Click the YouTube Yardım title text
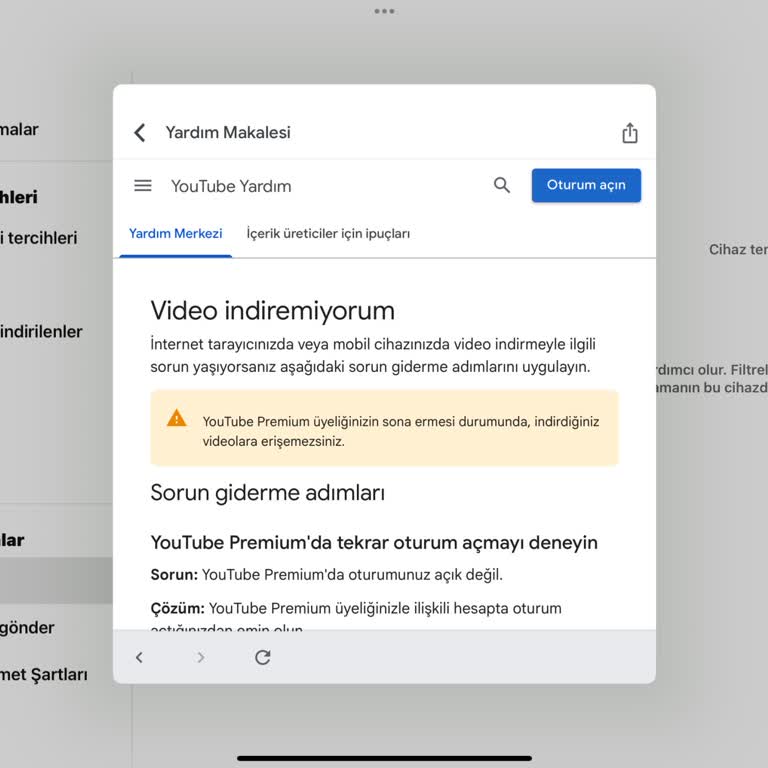The width and height of the screenshot is (768, 768). [231, 186]
